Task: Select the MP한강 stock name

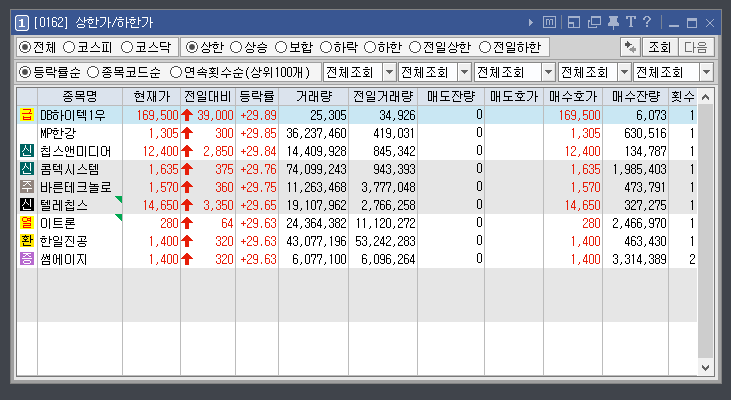Action: 58,133
